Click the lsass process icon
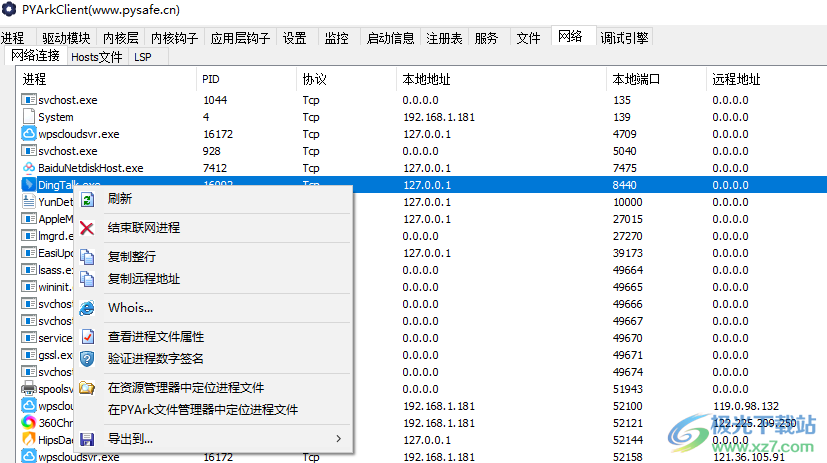Screen dimensions: 827x463 click(28, 269)
